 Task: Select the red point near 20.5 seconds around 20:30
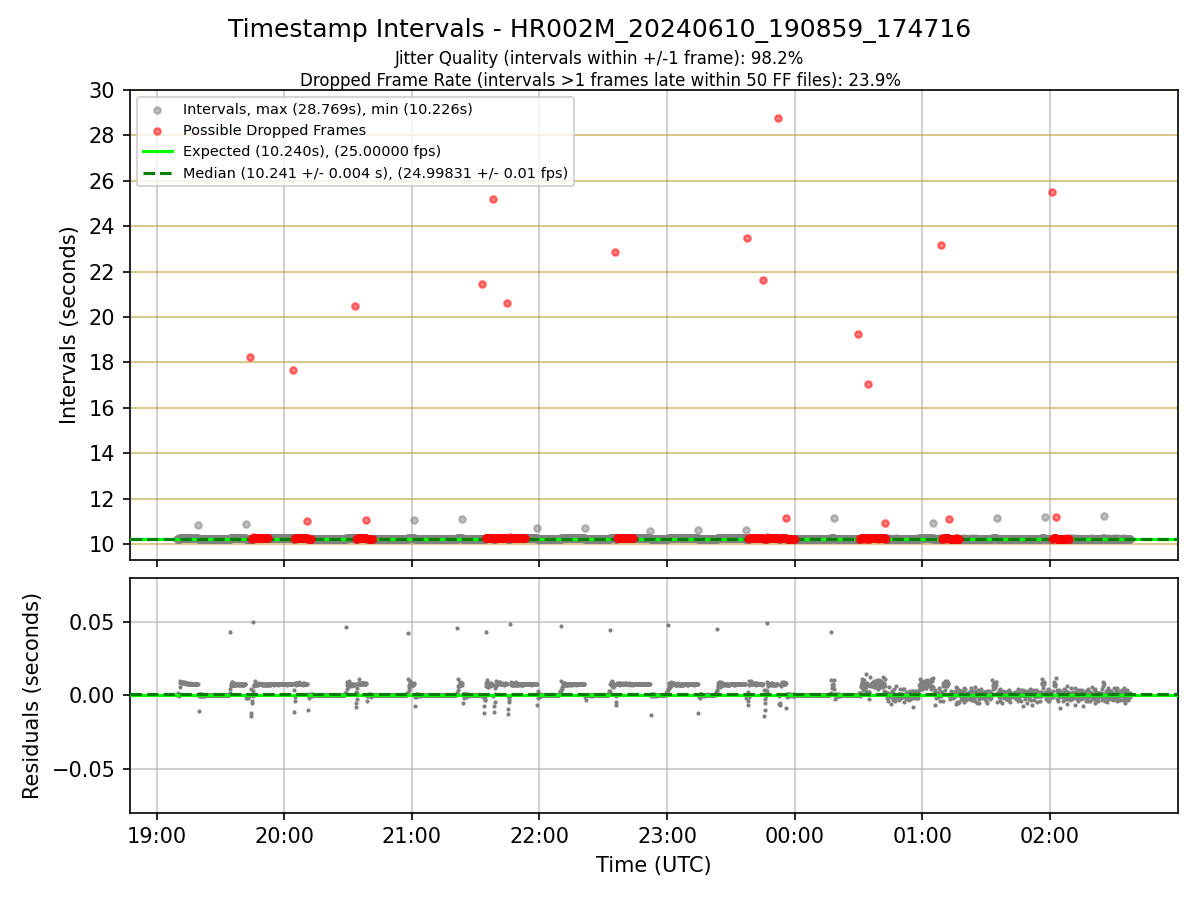coord(355,306)
